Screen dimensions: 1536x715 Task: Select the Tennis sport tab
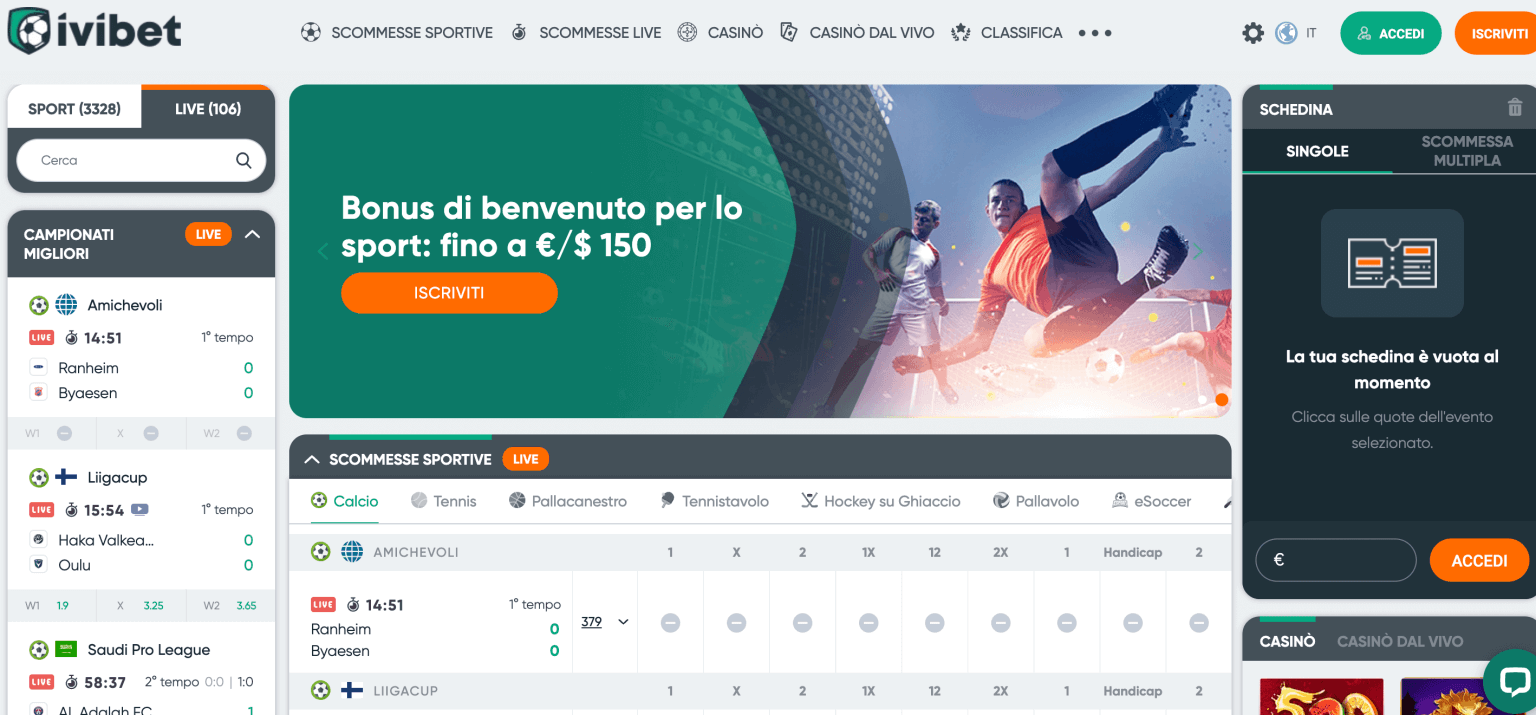[x=443, y=501]
